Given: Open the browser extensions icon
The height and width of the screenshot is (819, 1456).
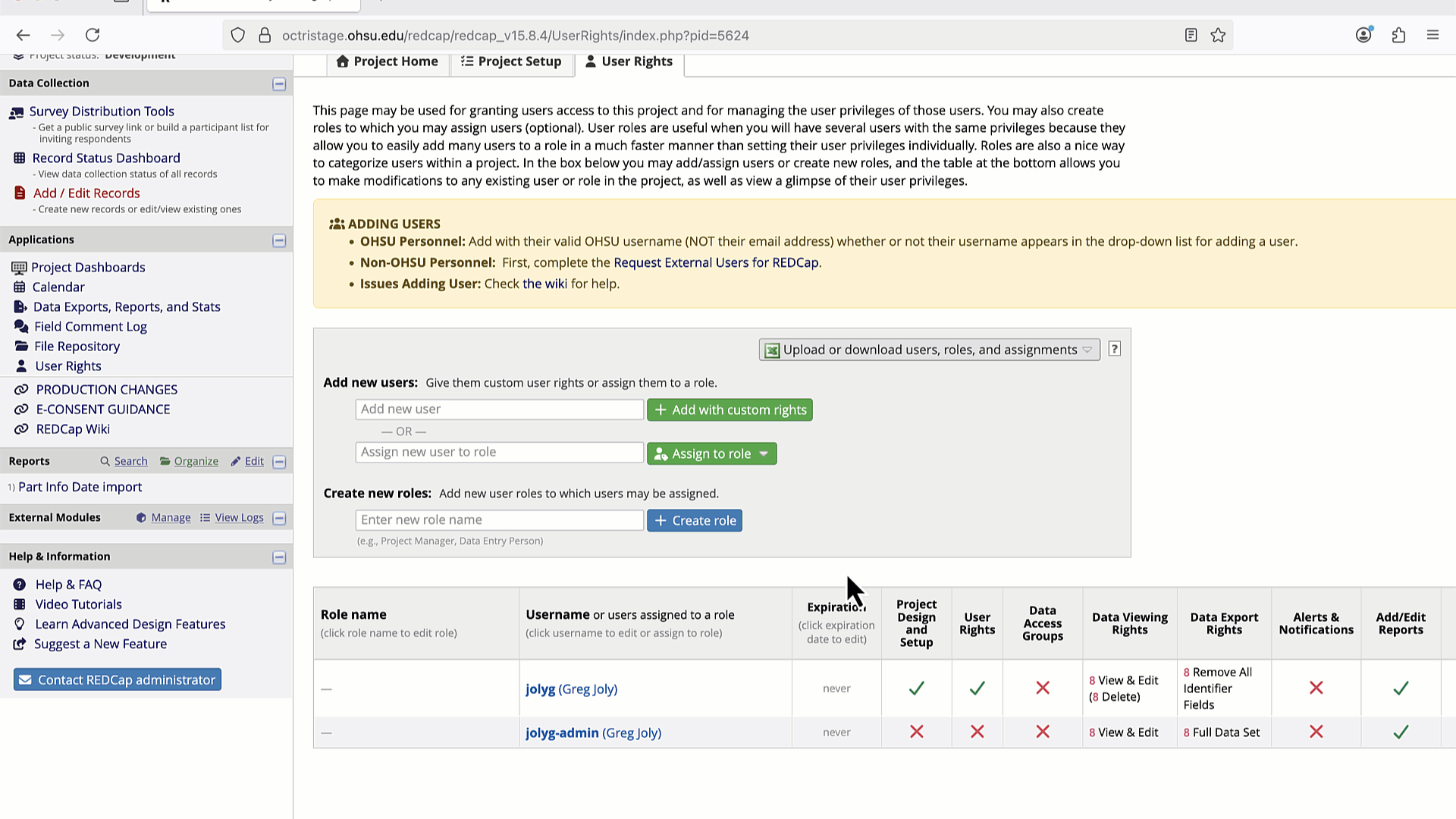Looking at the screenshot, I should coord(1398,35).
